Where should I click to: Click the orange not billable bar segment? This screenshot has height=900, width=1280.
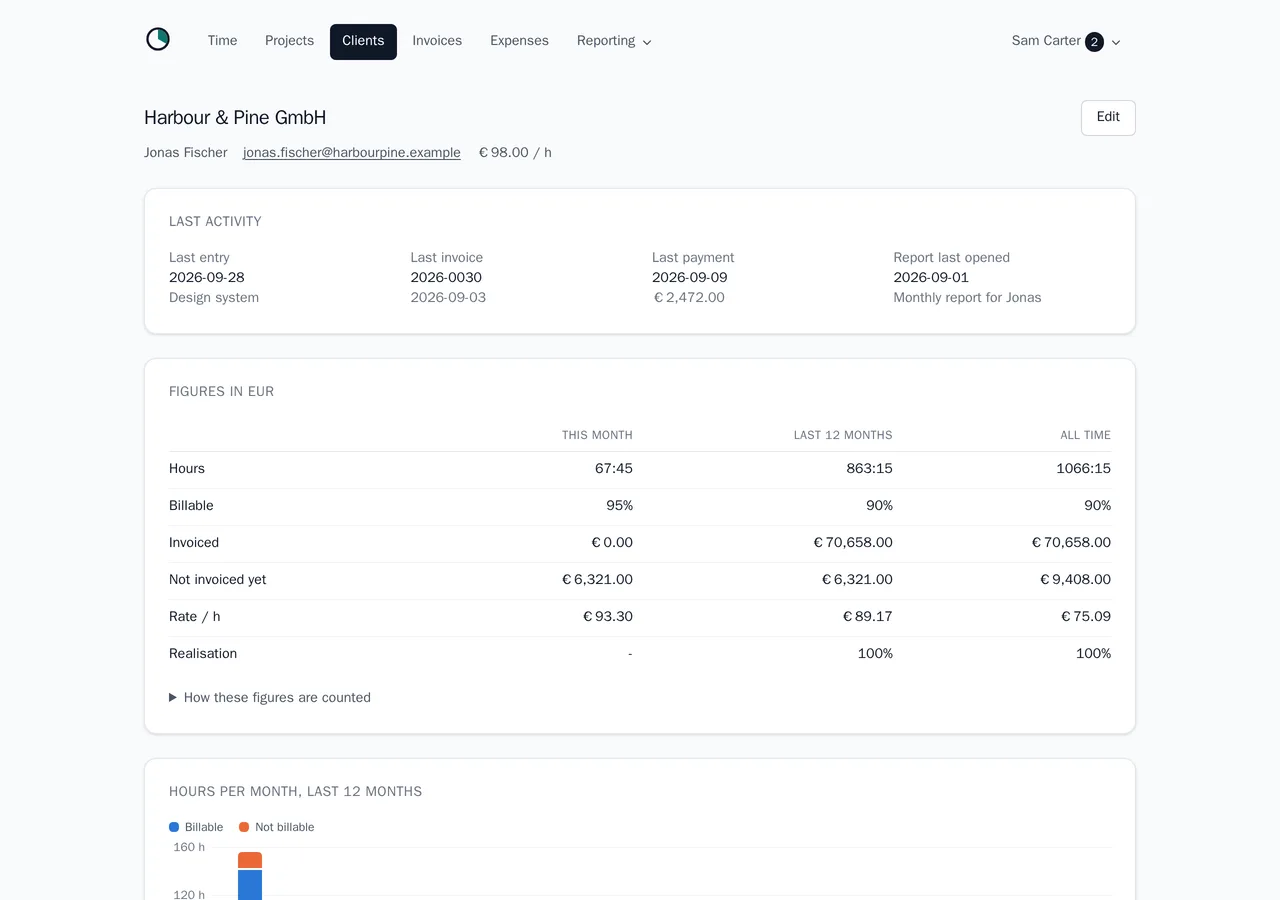(x=250, y=860)
